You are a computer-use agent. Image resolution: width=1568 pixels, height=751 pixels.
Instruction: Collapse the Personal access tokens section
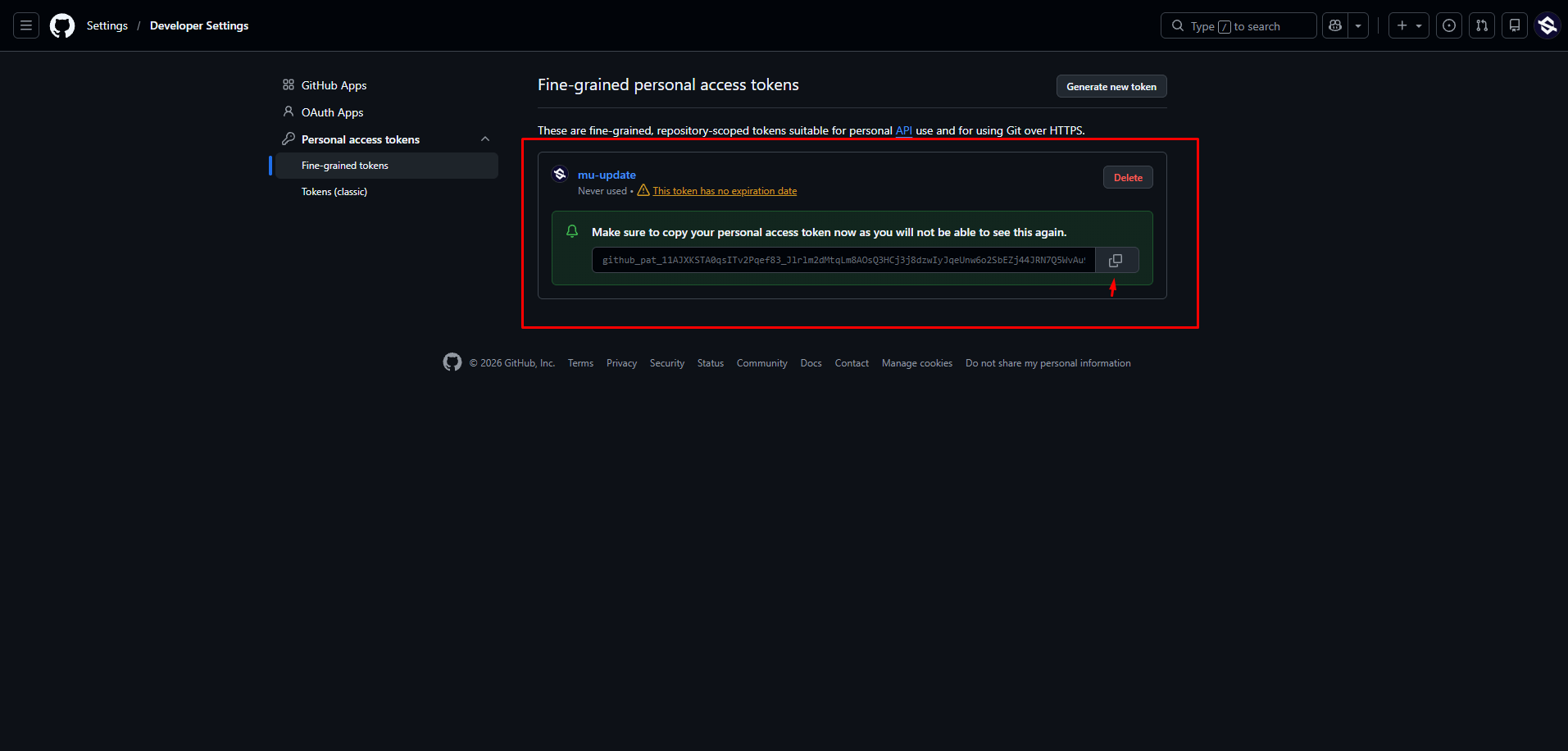tap(485, 139)
